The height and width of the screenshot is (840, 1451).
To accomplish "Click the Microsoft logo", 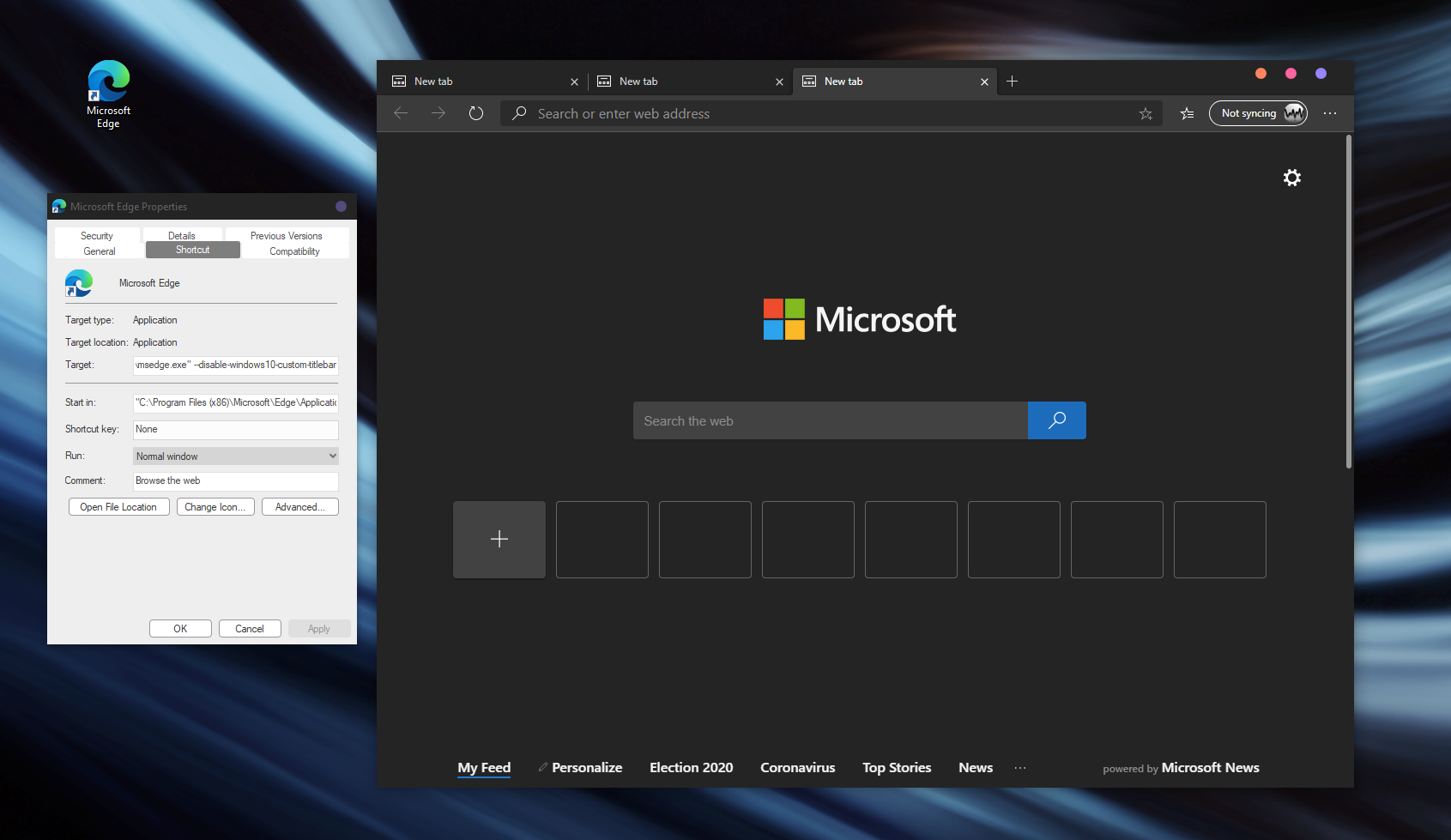I will pos(860,319).
